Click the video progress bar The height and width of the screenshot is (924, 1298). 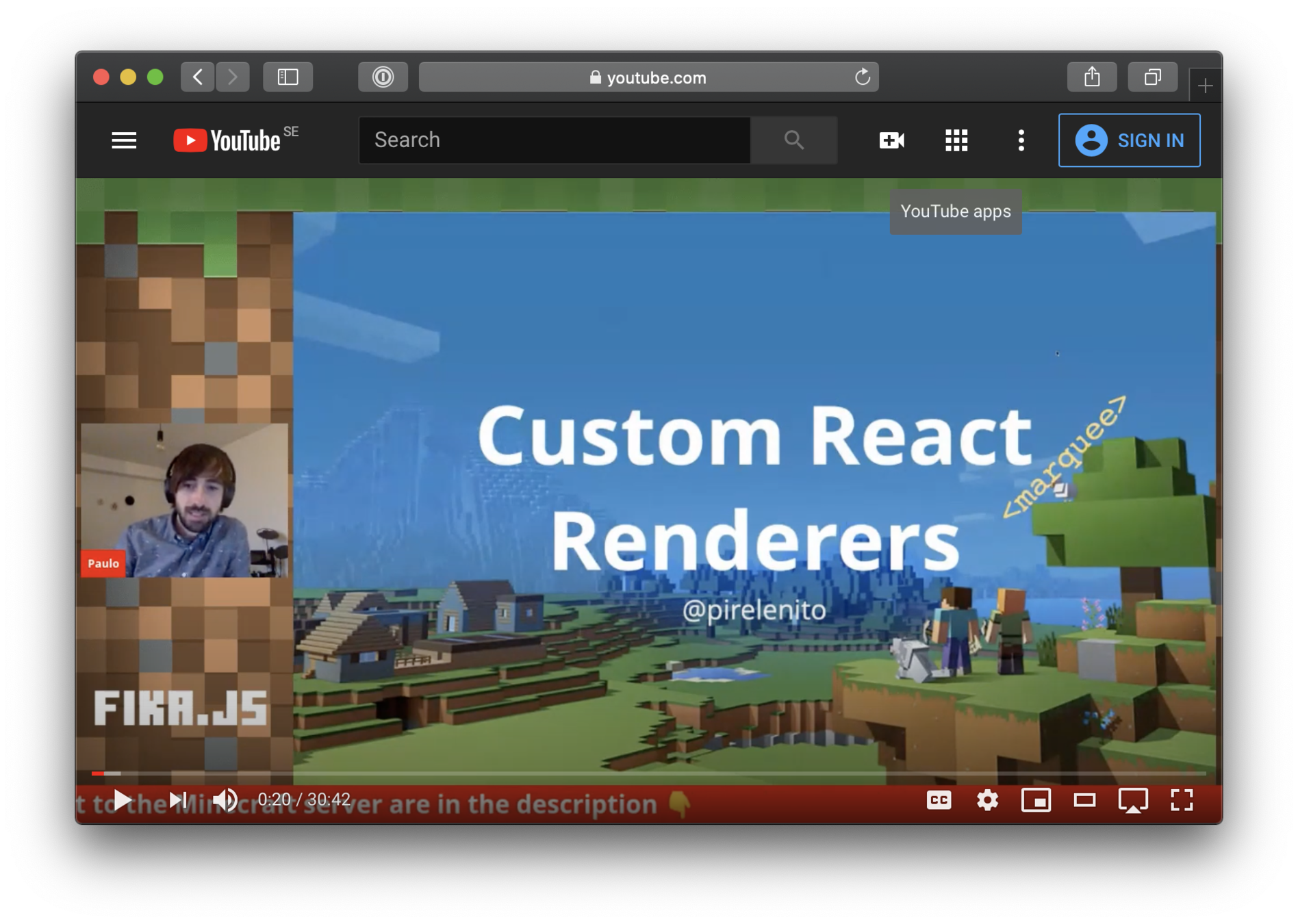648,773
